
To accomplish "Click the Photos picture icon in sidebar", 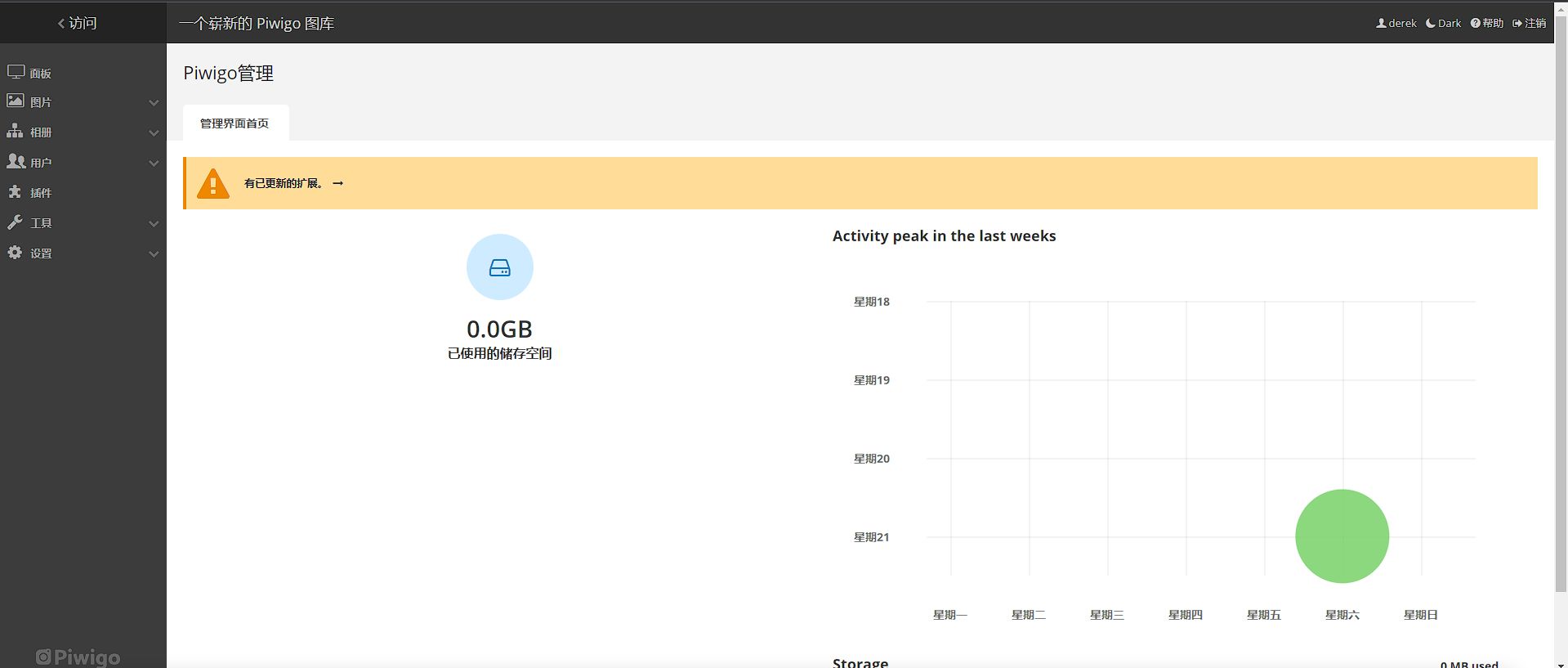I will pos(16,101).
